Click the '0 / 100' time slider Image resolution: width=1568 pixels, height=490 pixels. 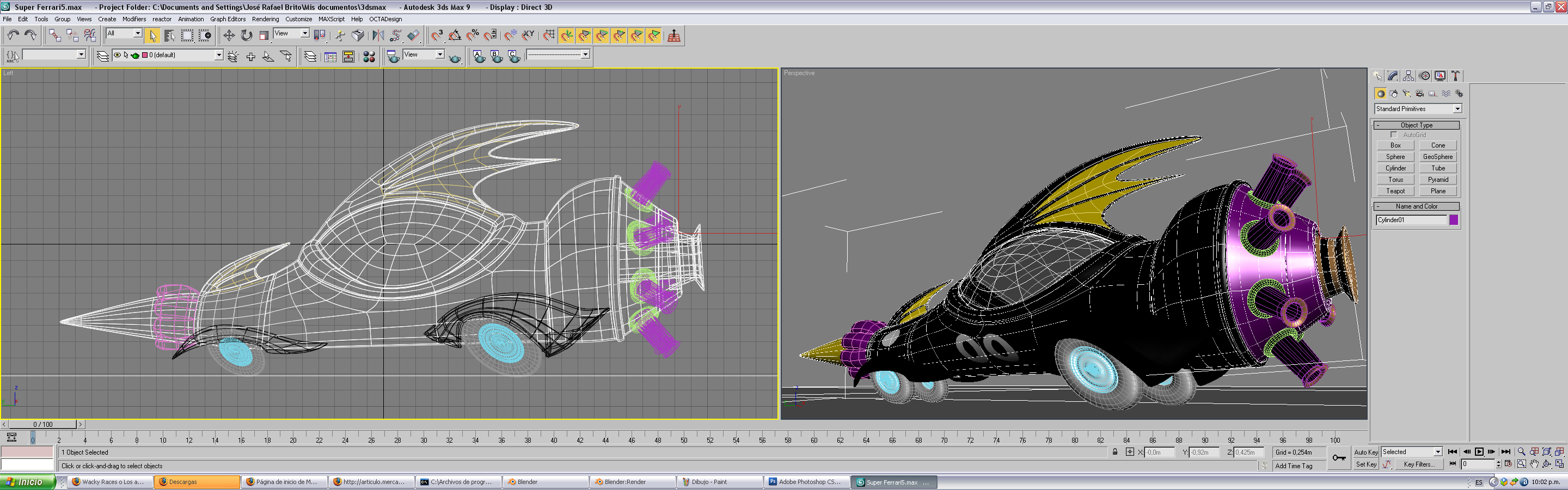coord(42,424)
